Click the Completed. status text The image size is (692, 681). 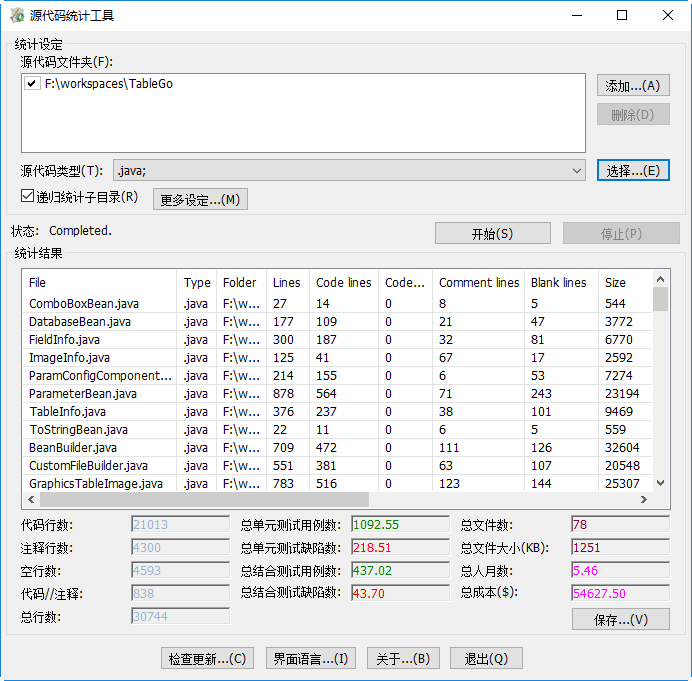(x=80, y=230)
